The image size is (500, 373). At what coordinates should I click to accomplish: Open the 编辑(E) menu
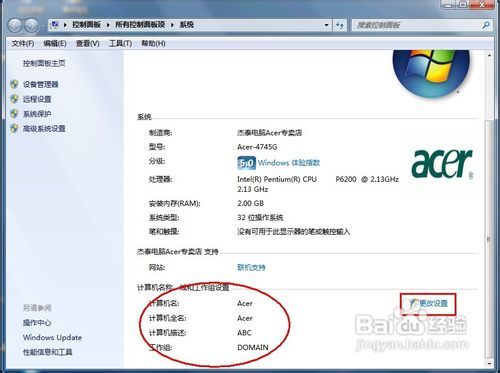tap(55, 44)
